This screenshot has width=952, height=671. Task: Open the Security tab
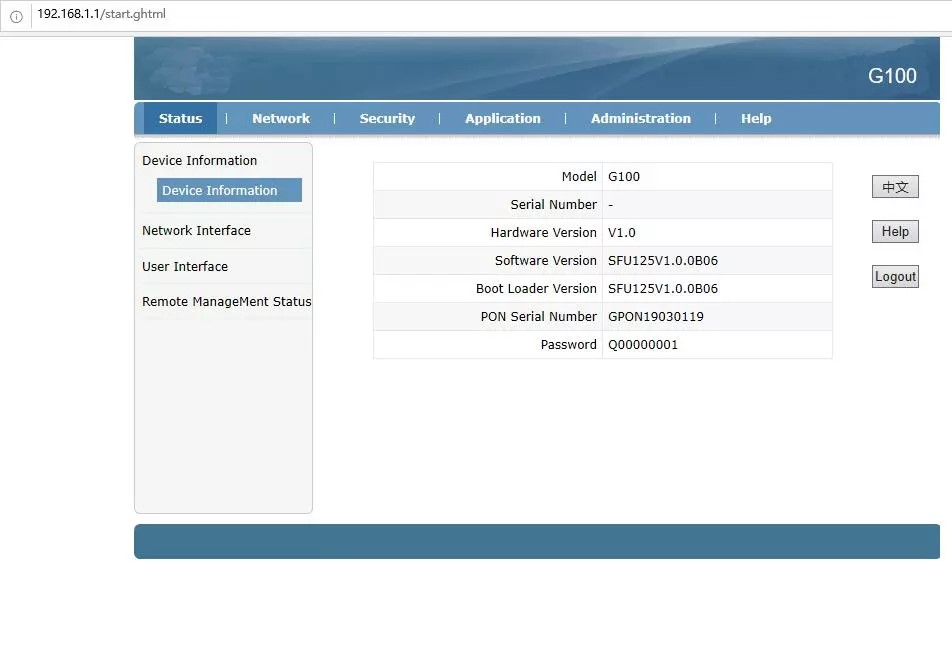click(x=387, y=118)
